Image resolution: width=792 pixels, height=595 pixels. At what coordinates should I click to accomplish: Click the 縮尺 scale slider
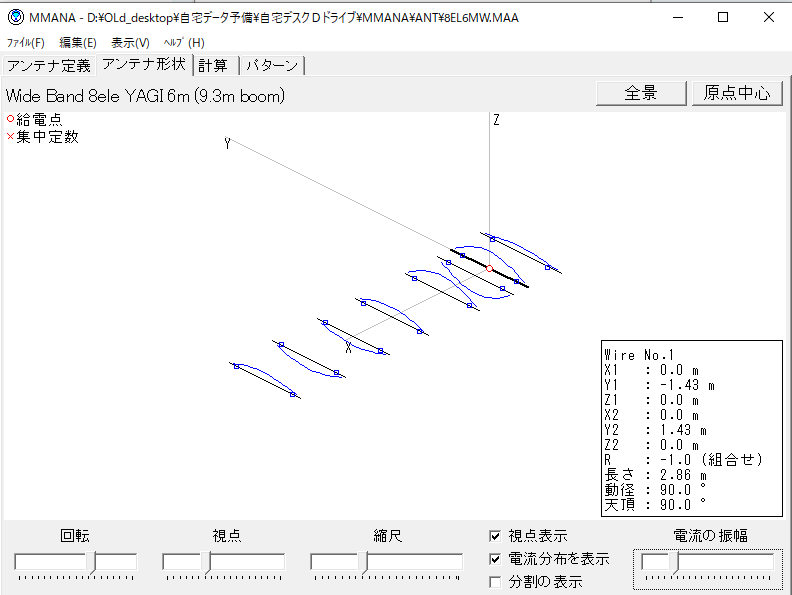[x=386, y=563]
